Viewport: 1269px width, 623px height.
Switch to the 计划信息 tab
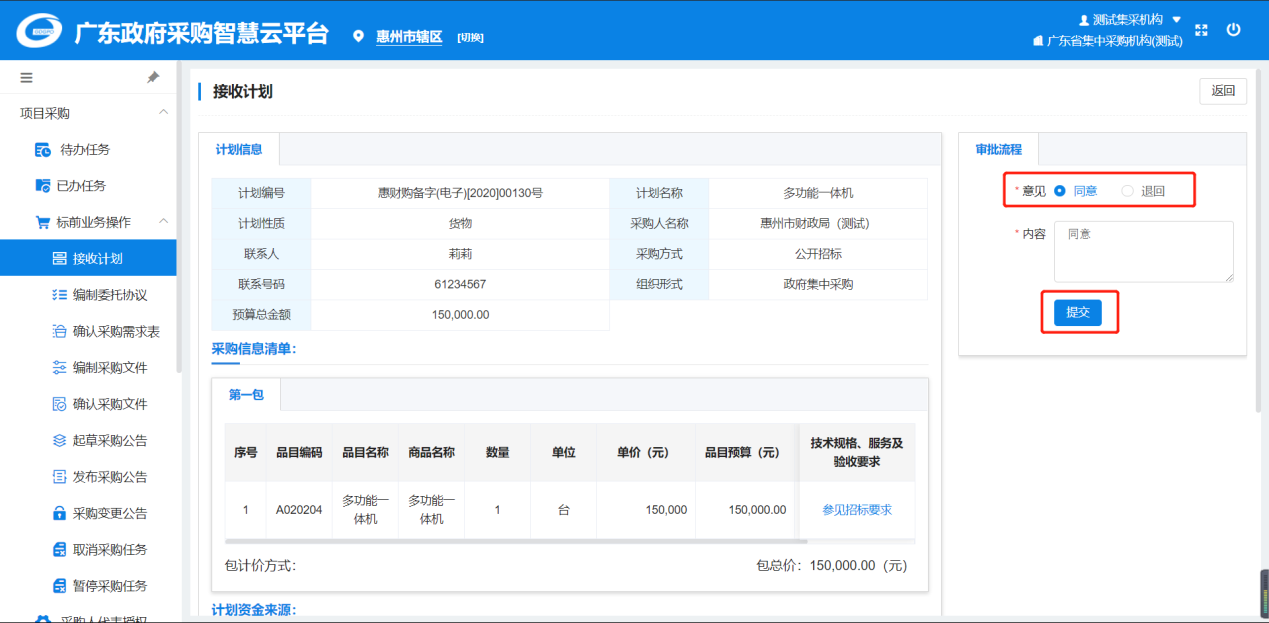pyautogui.click(x=239, y=150)
